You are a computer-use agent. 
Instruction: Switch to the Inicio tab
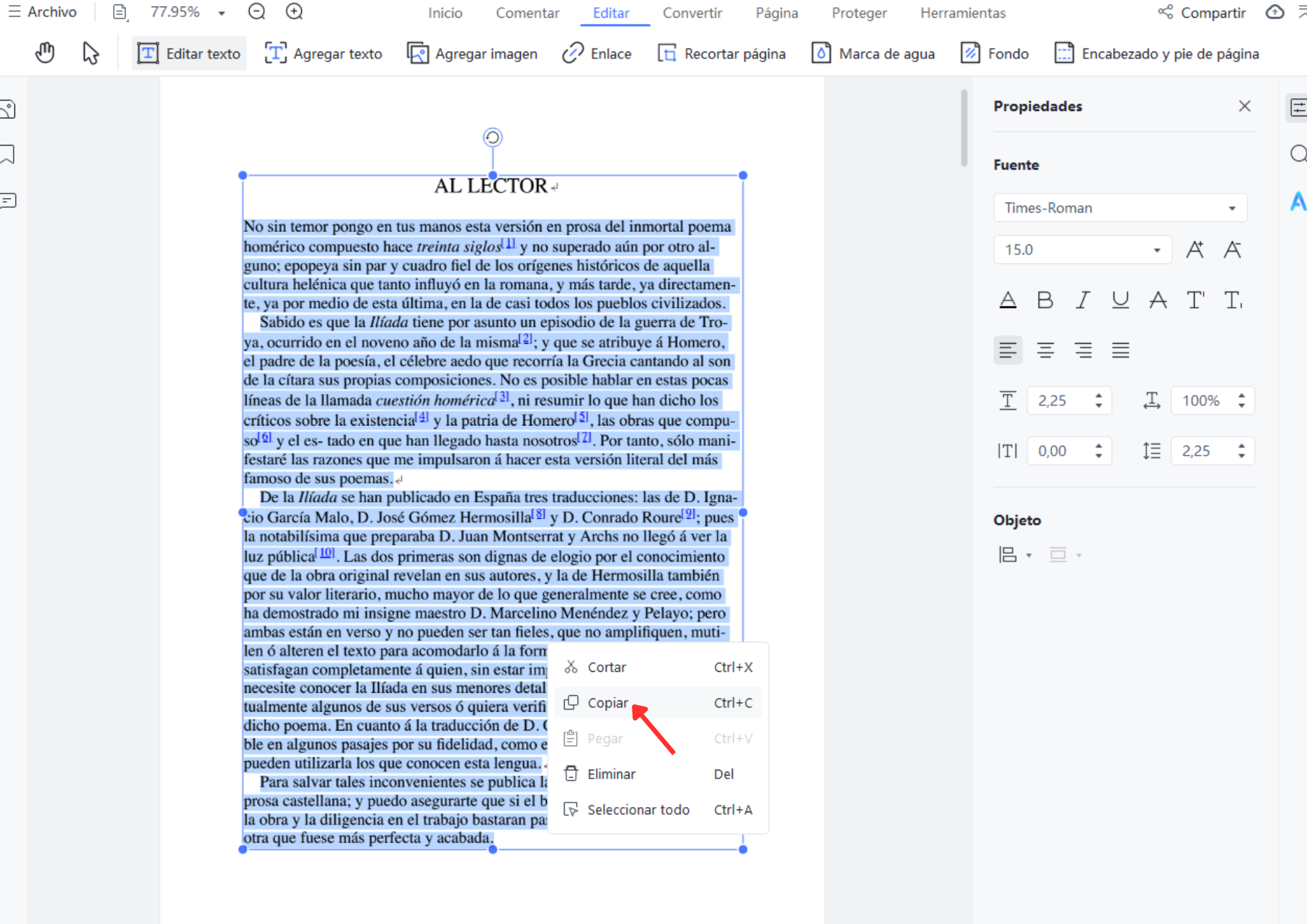click(x=445, y=13)
